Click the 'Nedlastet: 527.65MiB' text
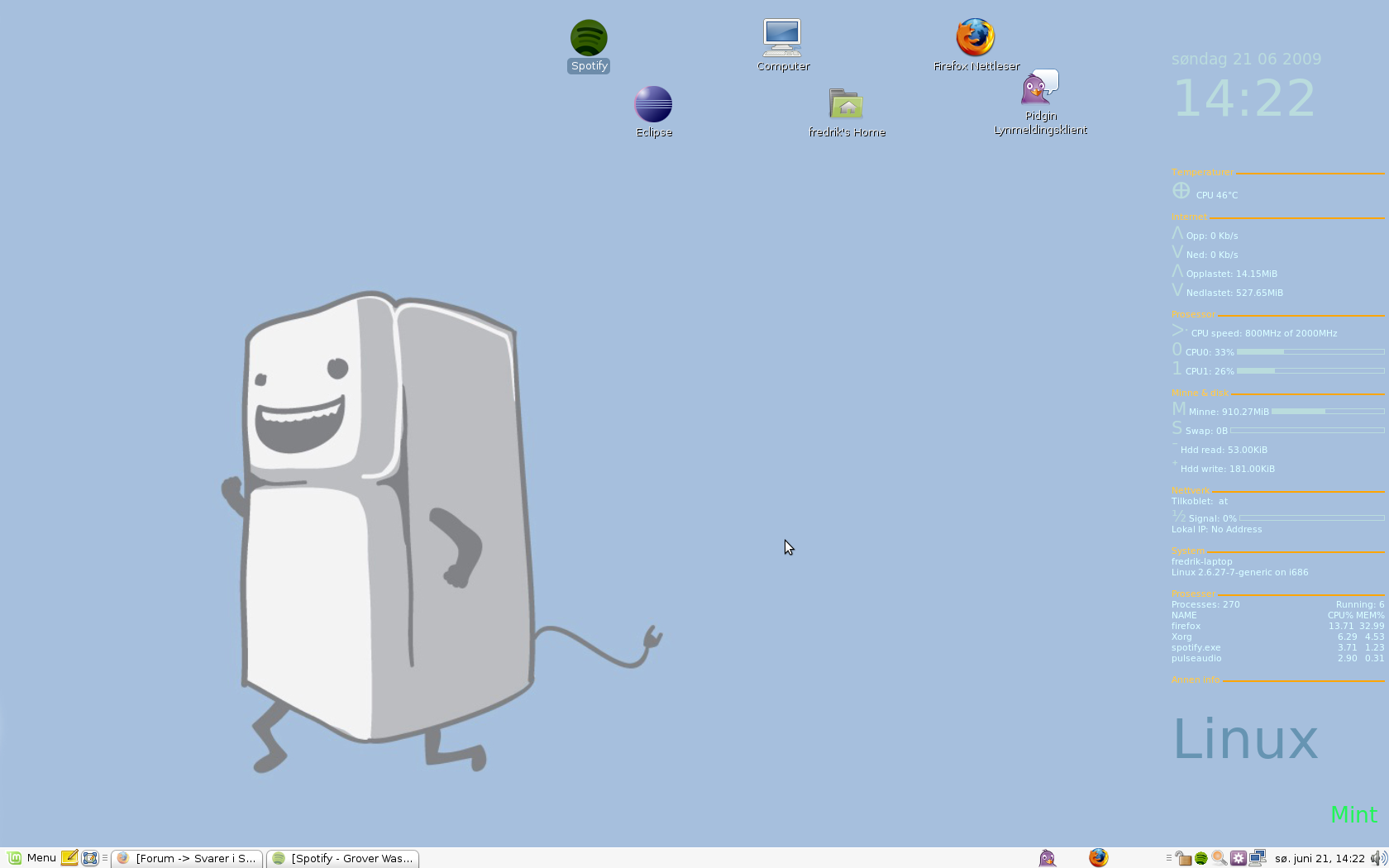The image size is (1389, 868). click(1234, 293)
